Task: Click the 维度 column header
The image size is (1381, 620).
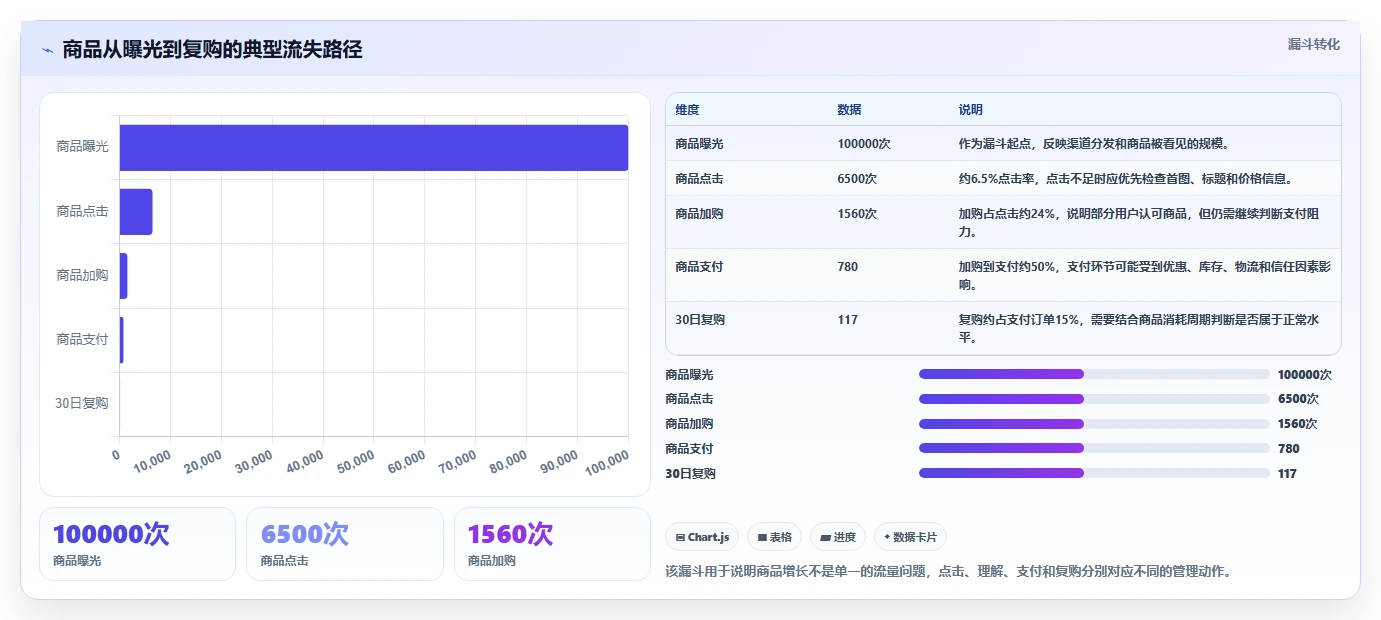Action: point(687,109)
